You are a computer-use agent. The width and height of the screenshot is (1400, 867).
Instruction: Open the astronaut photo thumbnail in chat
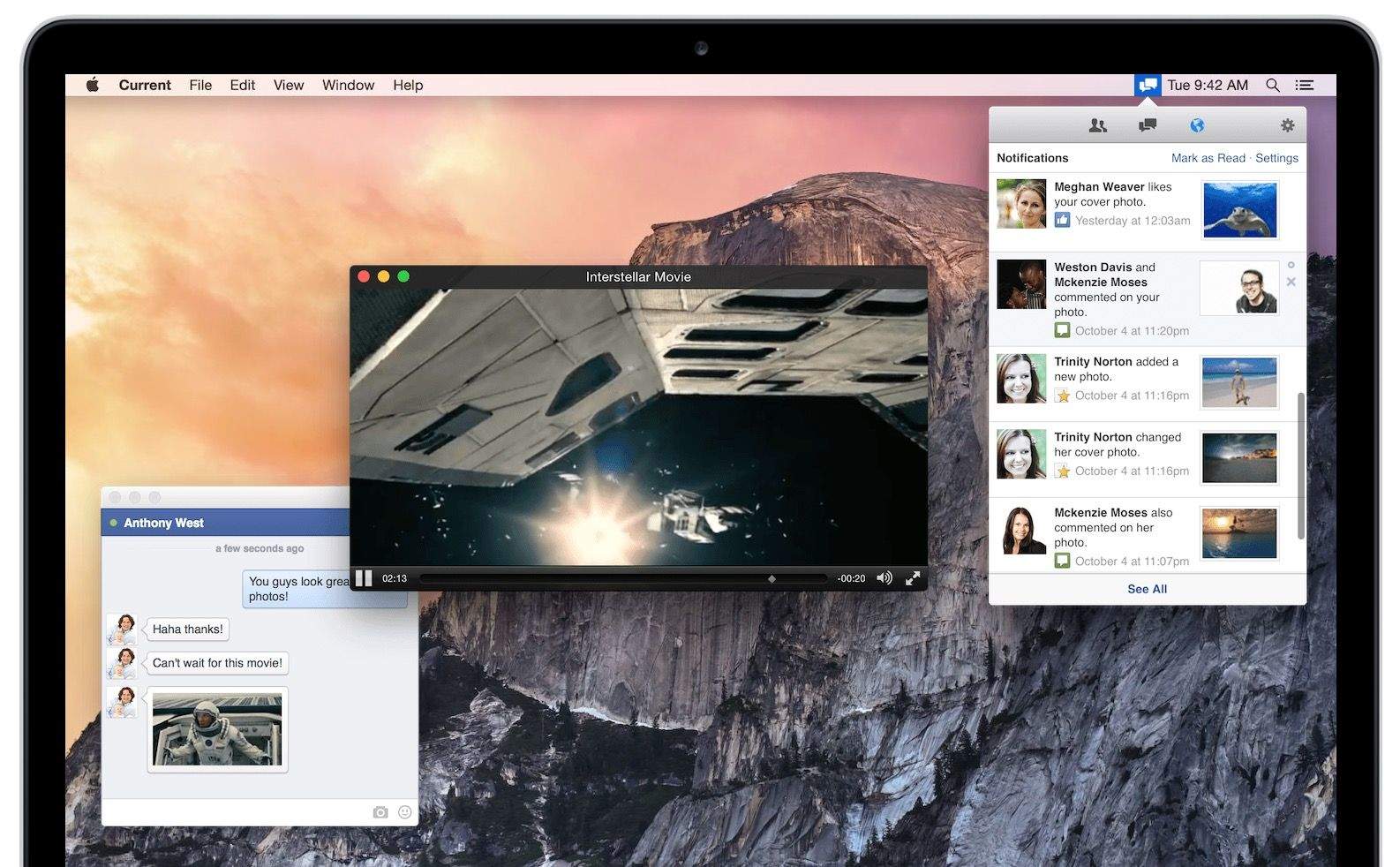217,729
